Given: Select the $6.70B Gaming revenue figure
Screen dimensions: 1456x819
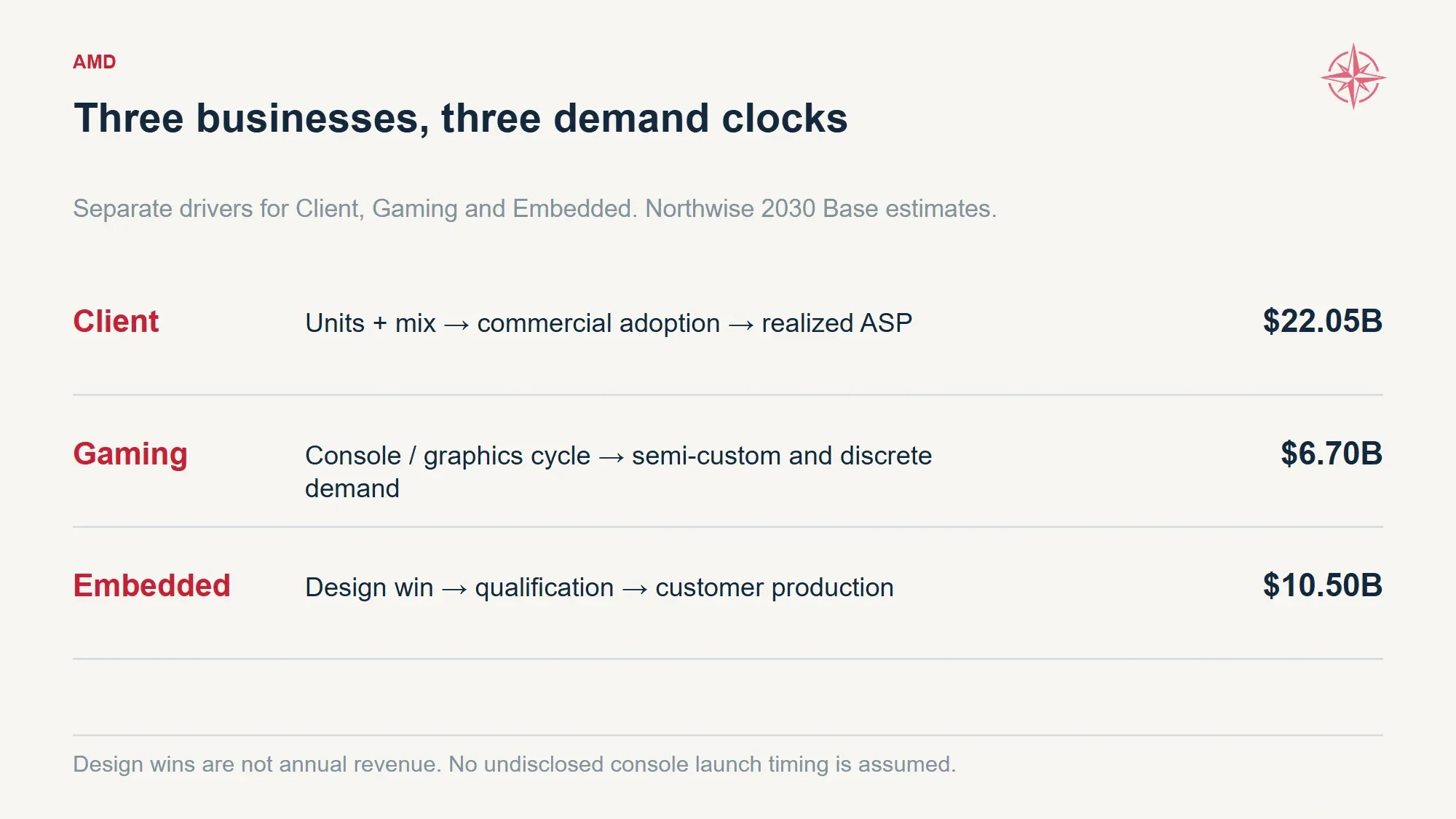Looking at the screenshot, I should click(1332, 454).
